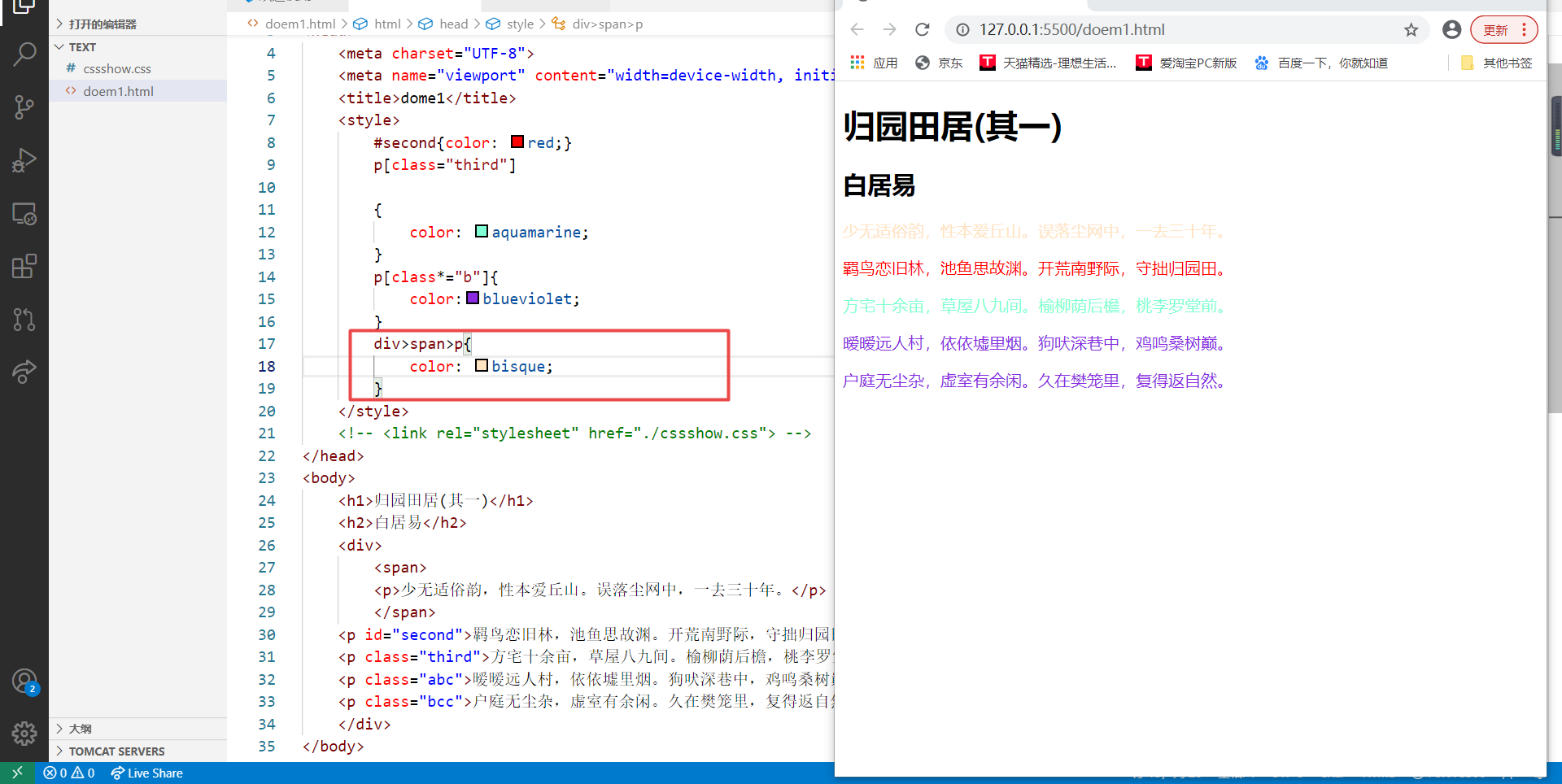This screenshot has width=1562, height=784.
Task: Open Manage settings gear in VS Code
Action: click(24, 733)
